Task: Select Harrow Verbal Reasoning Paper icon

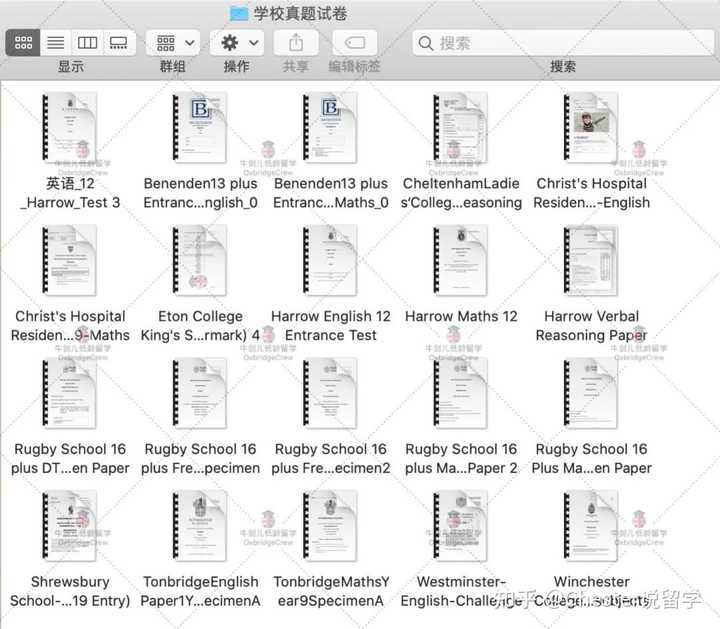Action: [x=591, y=260]
